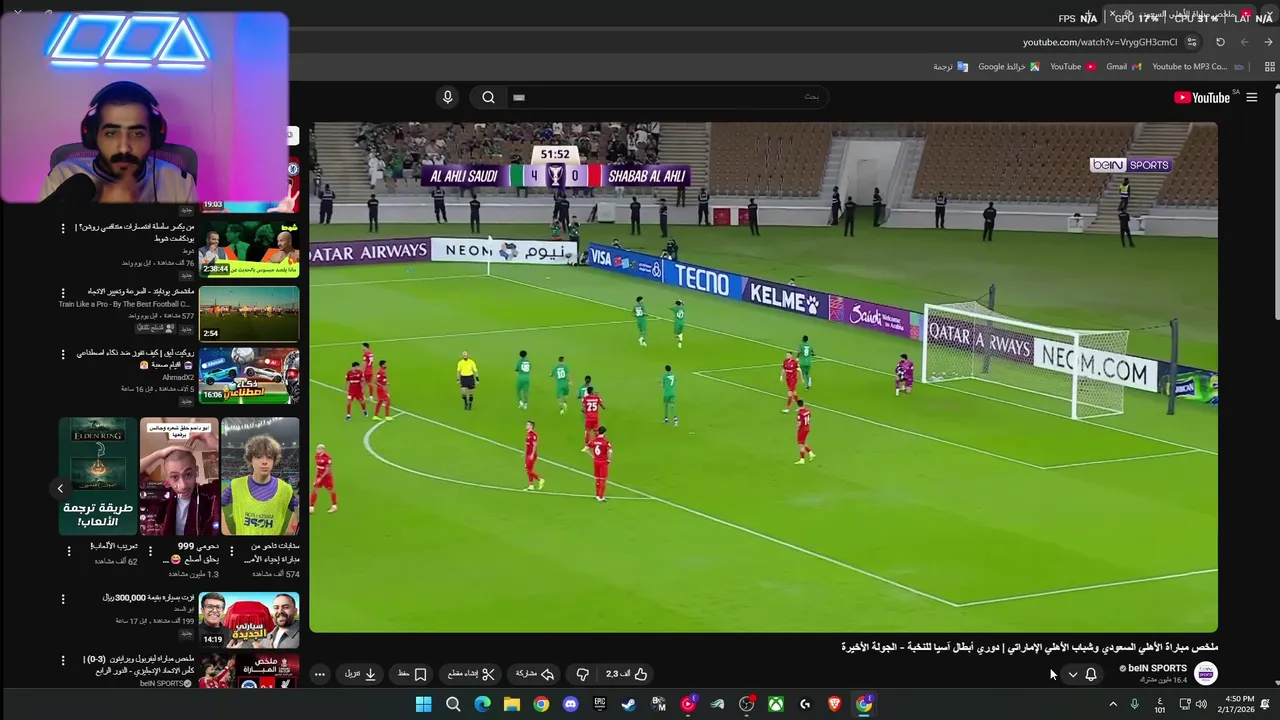Open the beIN SPORTS channel avatar
Viewport: 1280px width, 720px height.
point(1206,673)
